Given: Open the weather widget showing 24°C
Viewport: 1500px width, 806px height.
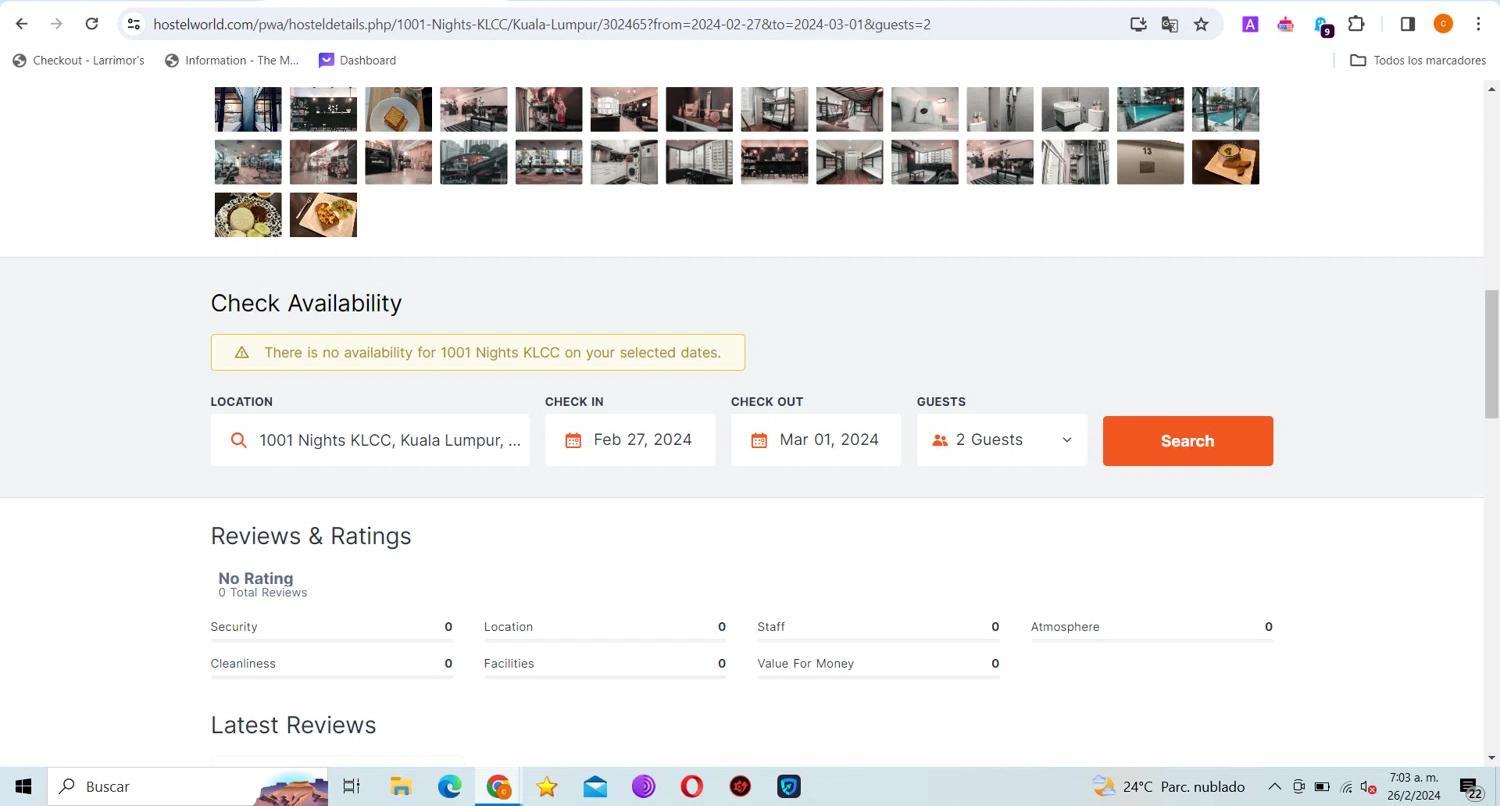Looking at the screenshot, I should (x=1168, y=787).
